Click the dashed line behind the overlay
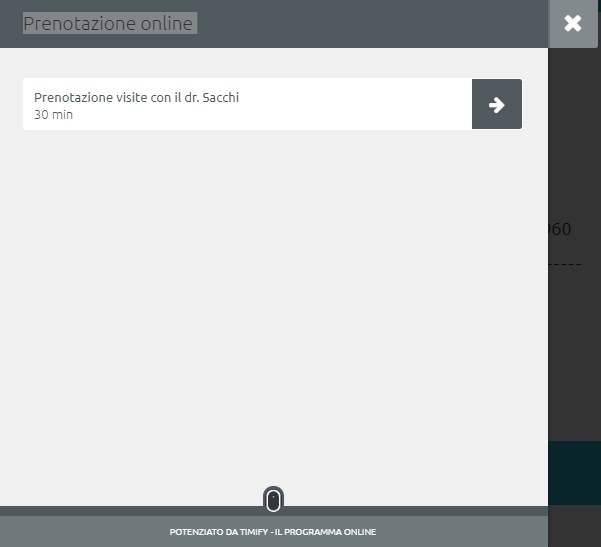Image resolution: width=601 pixels, height=547 pixels. click(565, 264)
